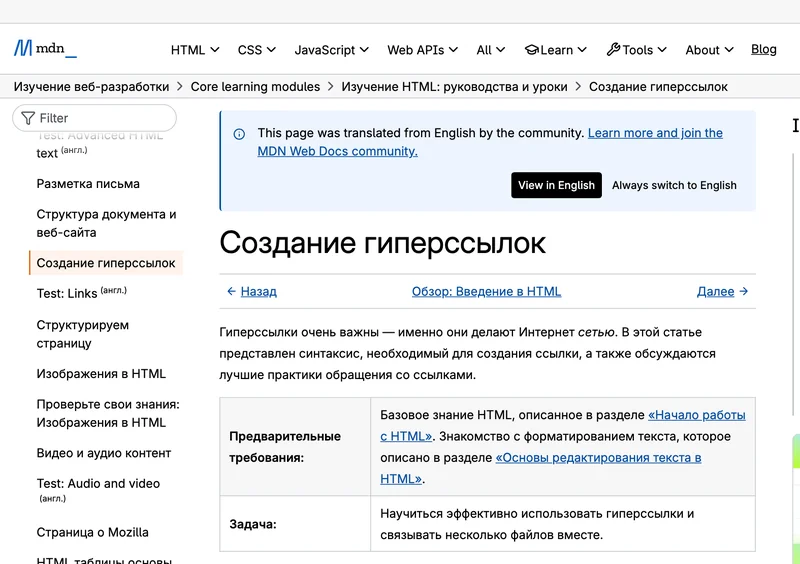Open sidebar item Изображения в HTML
Viewport: 800px width, 564px height.
point(101,374)
